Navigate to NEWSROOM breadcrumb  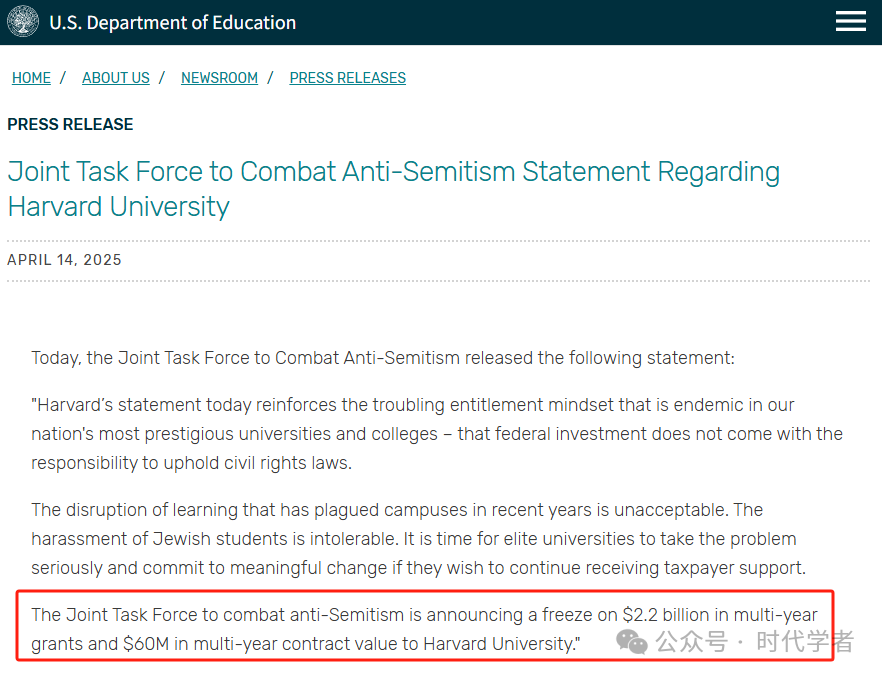(219, 78)
